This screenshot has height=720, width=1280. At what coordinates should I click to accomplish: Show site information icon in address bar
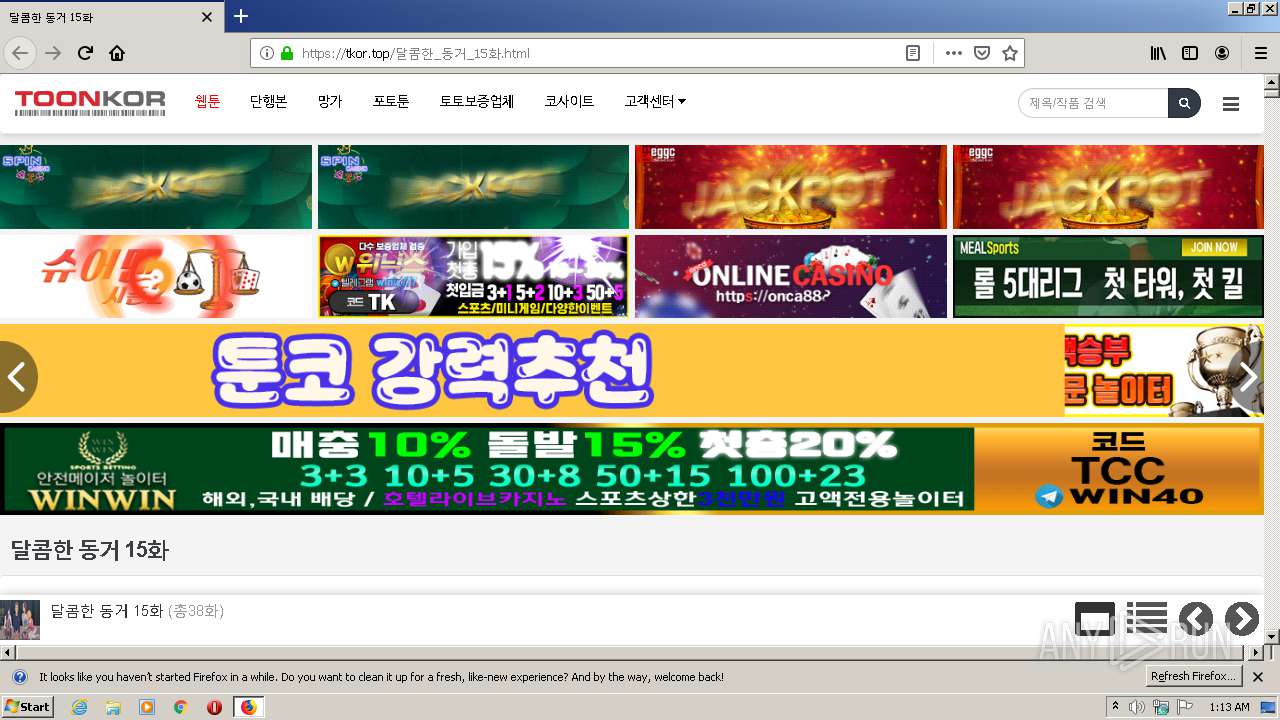pos(267,53)
